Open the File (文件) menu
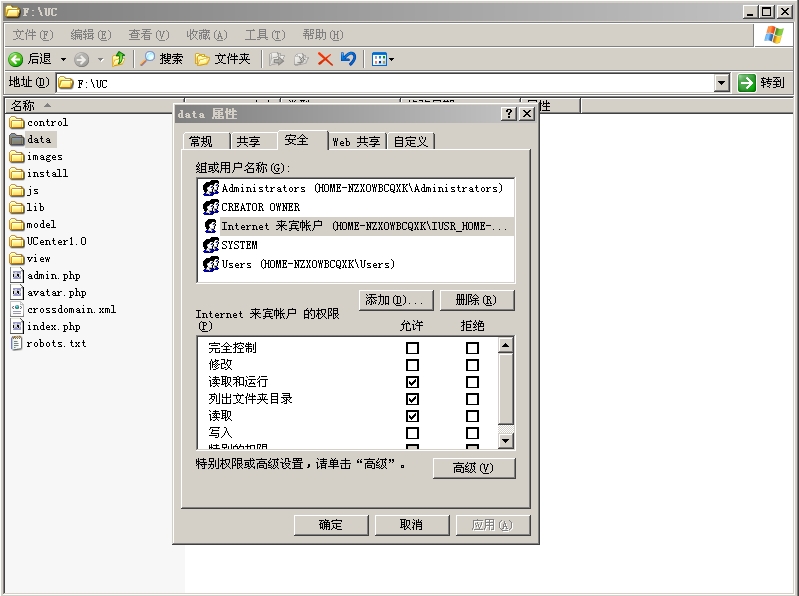This screenshot has width=799, height=596. coord(33,35)
